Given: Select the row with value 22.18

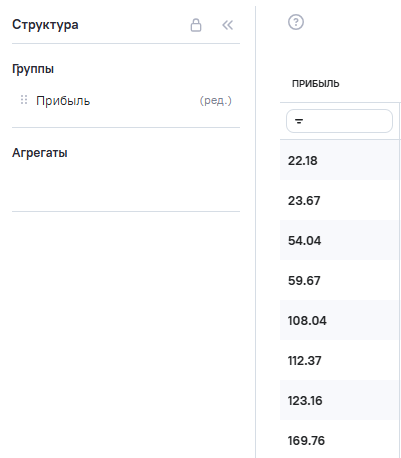Looking at the screenshot, I should (x=340, y=160).
